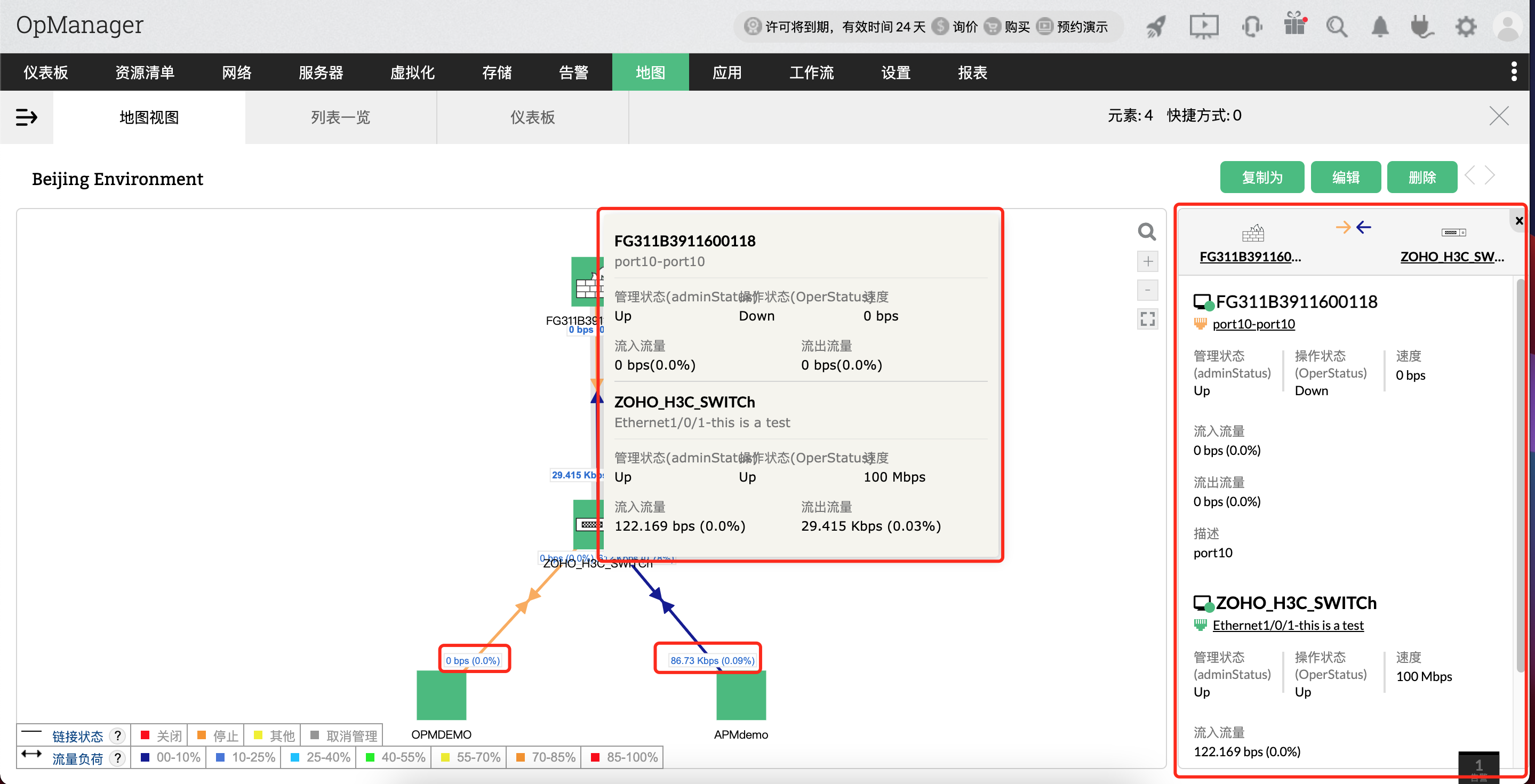This screenshot has width=1535, height=784.
Task: Open the three-dot more menu
Action: [1514, 71]
